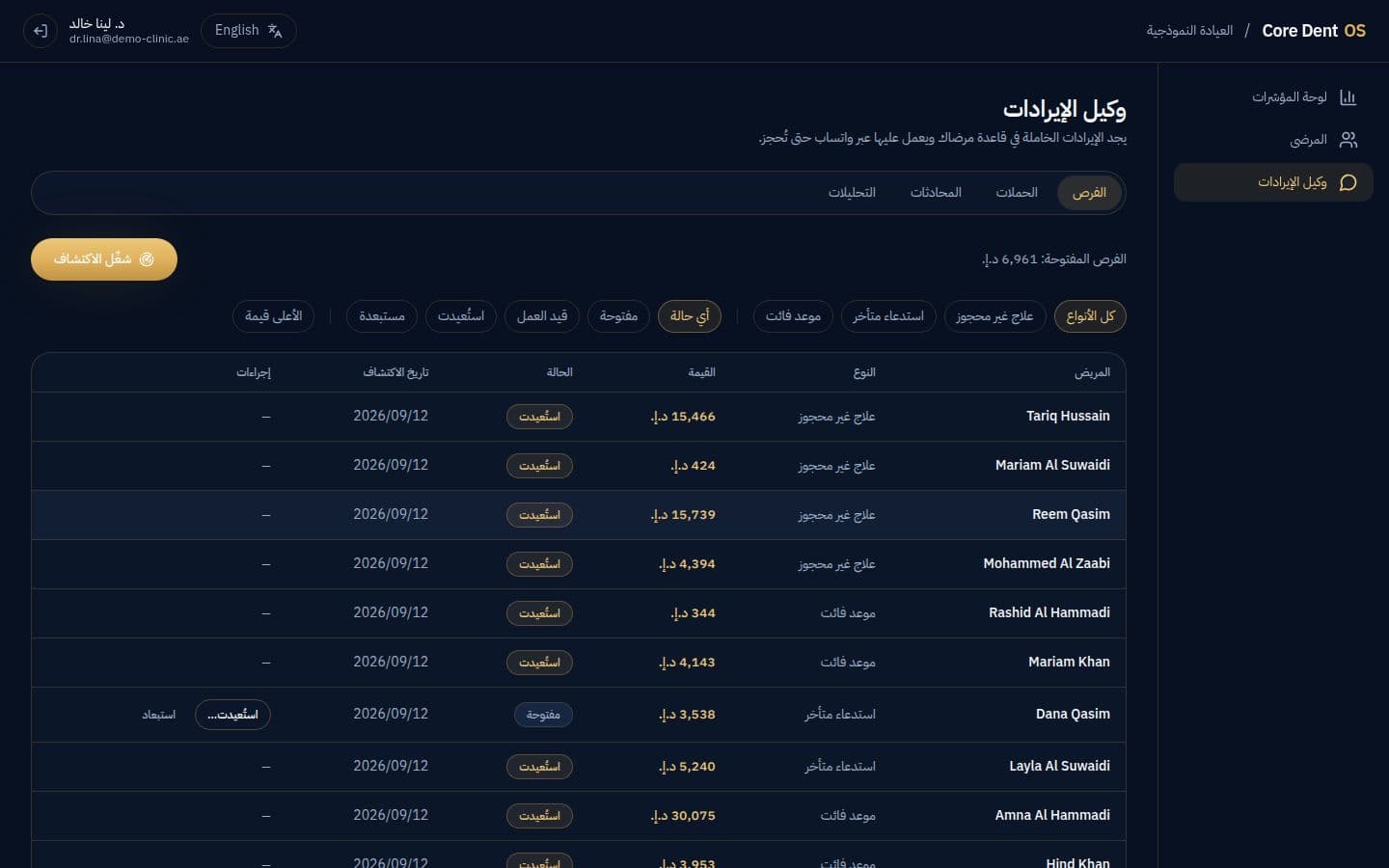
Task: Click the email dr.lina@demo-clinic.ae
Action: point(129,40)
